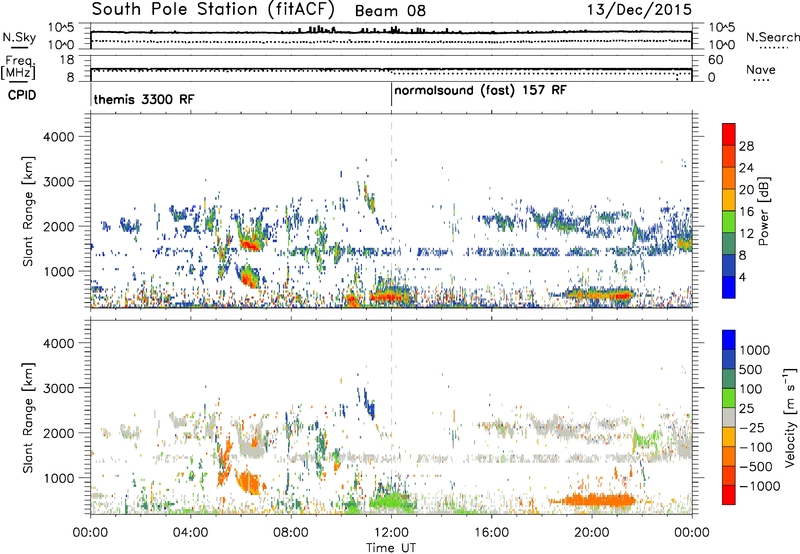Click the 'N.Search' legend label
This screenshot has width=800, height=554.
click(x=772, y=37)
